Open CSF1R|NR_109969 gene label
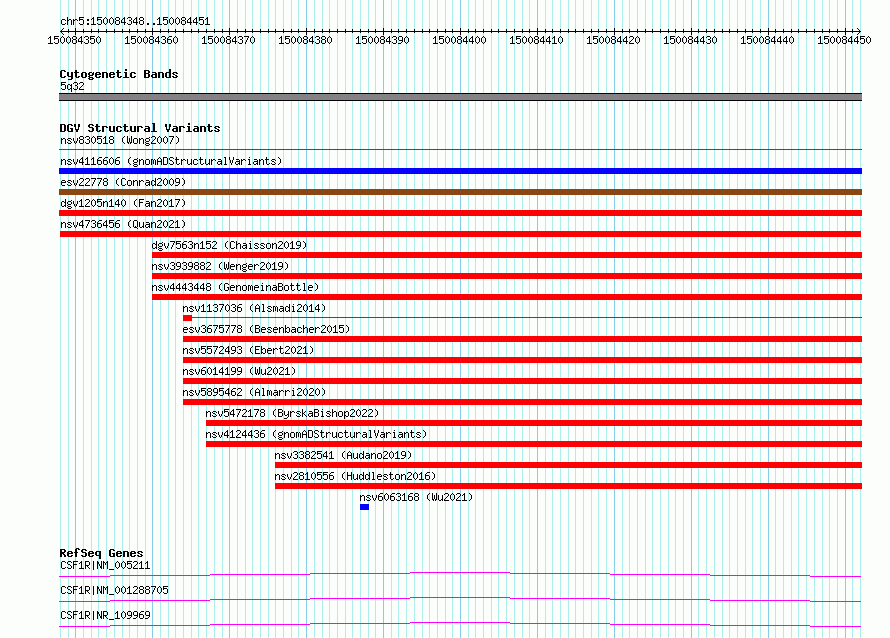The width and height of the screenshot is (890, 638). click(105, 615)
